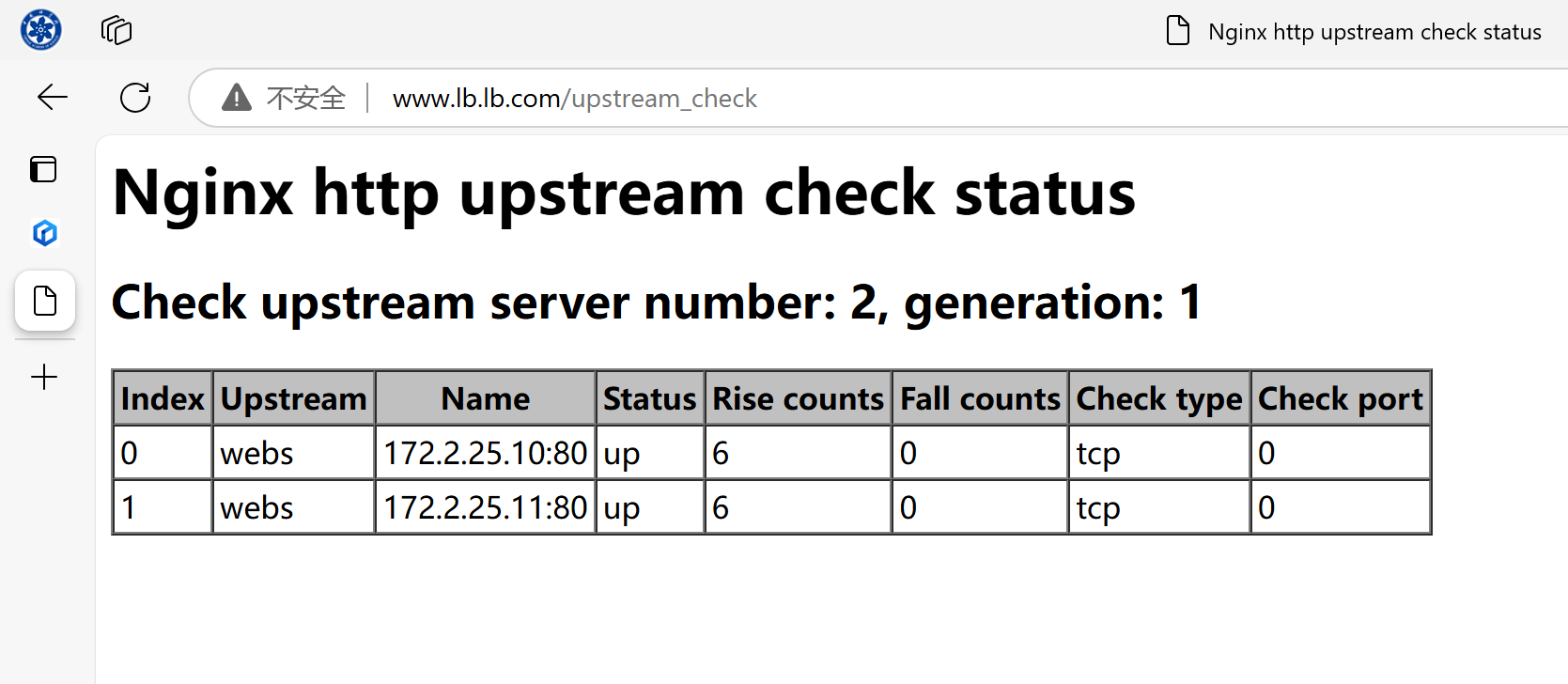
Task: Select the active page tab in vertical sidebar
Action: [x=44, y=302]
